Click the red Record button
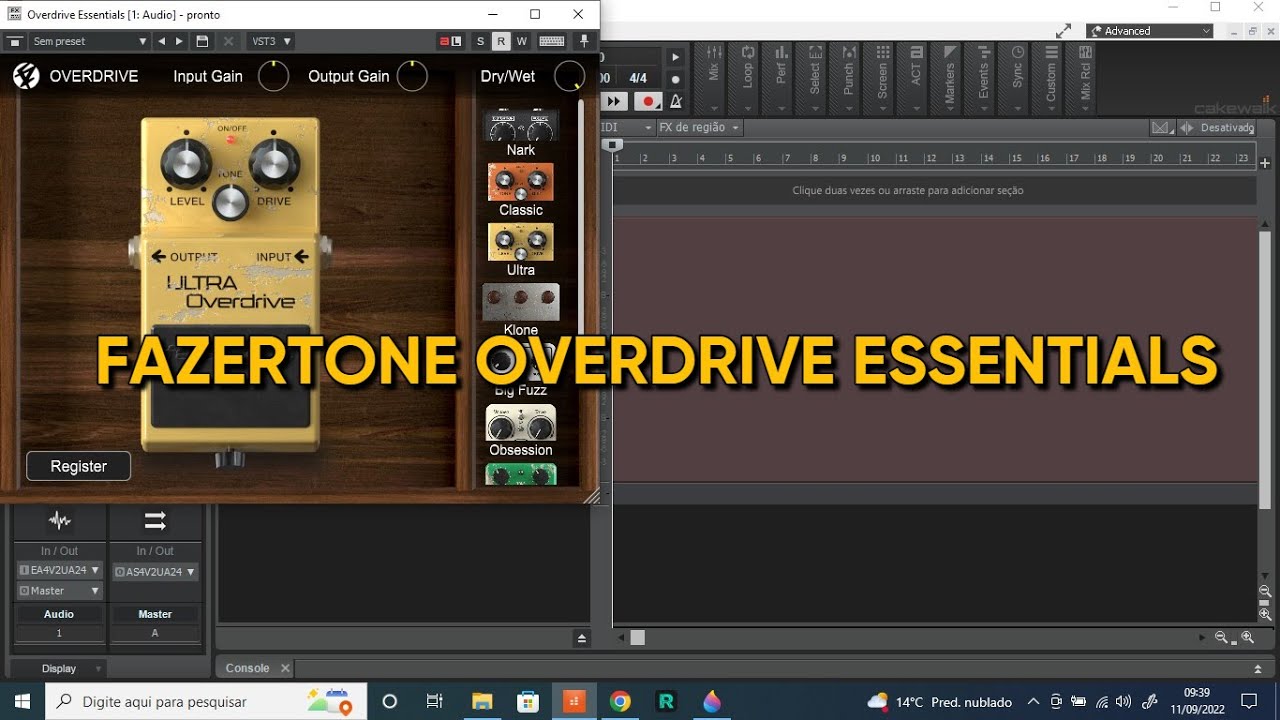Image resolution: width=1280 pixels, height=720 pixels. point(649,101)
